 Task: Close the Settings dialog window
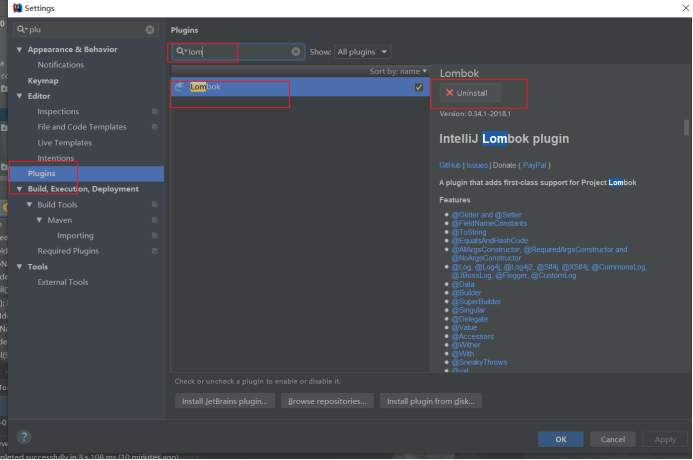coord(685,8)
